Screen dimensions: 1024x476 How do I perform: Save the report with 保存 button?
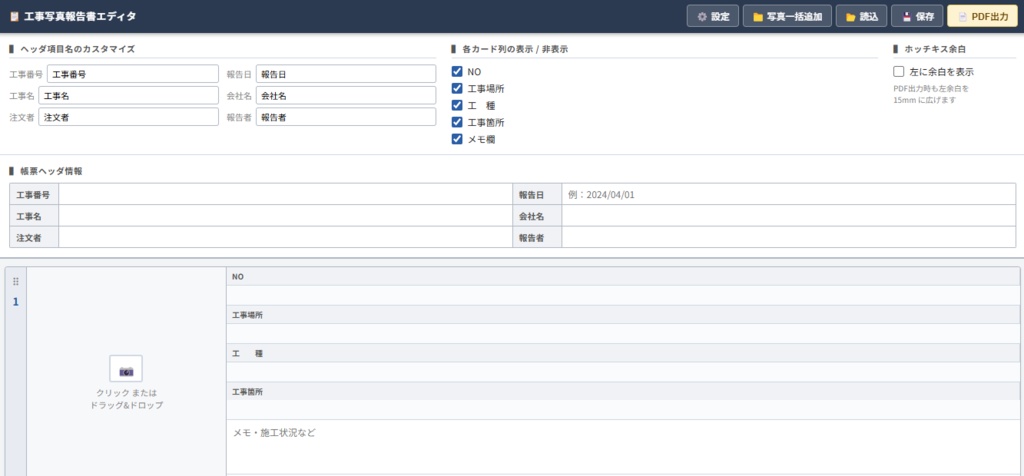(x=917, y=16)
